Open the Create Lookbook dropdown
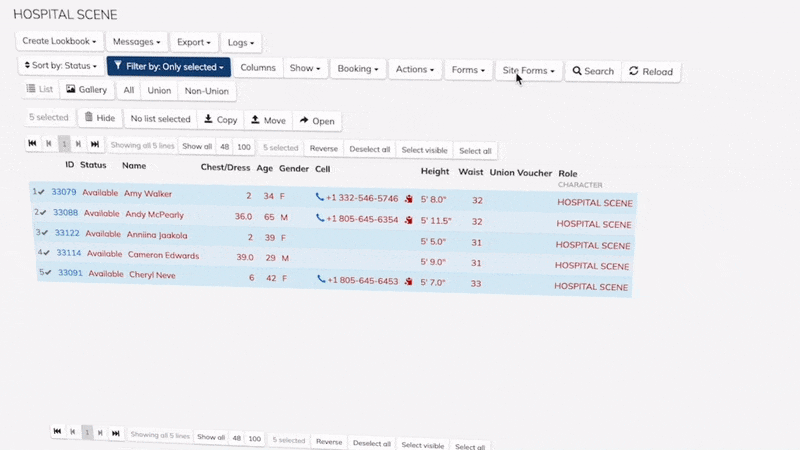The width and height of the screenshot is (800, 450). (59, 41)
